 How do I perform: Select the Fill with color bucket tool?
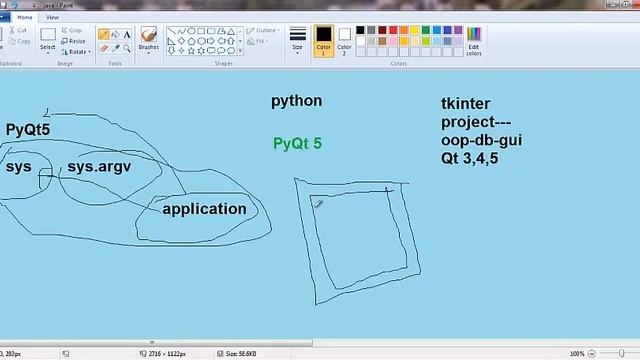(116, 34)
